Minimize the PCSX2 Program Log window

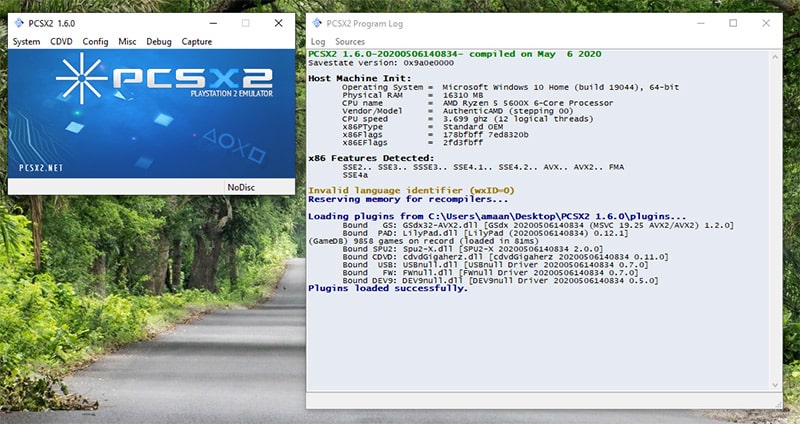[701, 23]
